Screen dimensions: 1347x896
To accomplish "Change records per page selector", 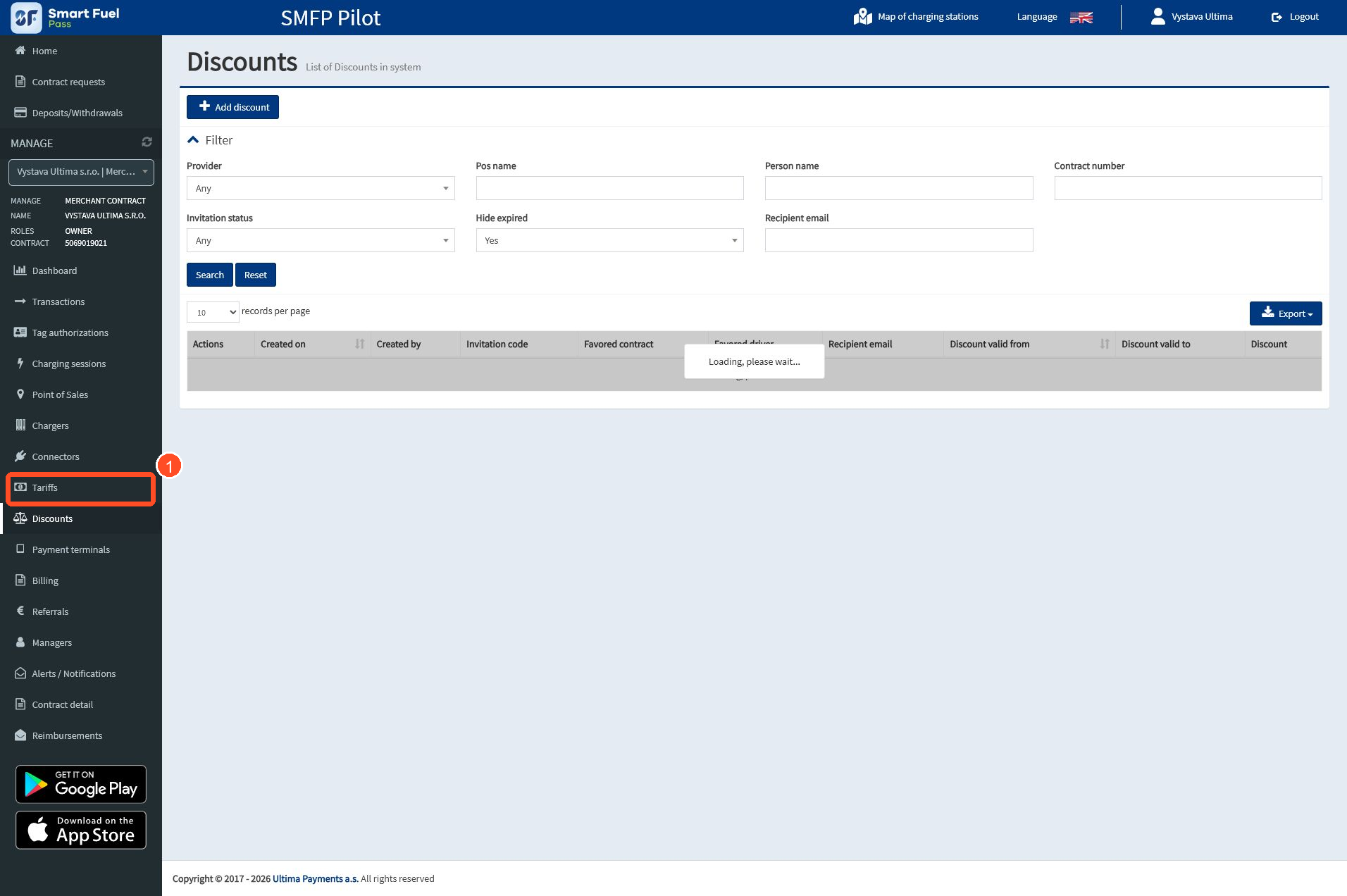I will coord(213,312).
